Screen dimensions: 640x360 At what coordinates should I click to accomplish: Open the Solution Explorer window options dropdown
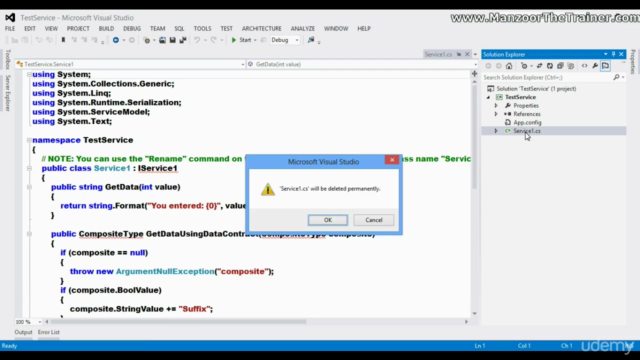(605, 54)
